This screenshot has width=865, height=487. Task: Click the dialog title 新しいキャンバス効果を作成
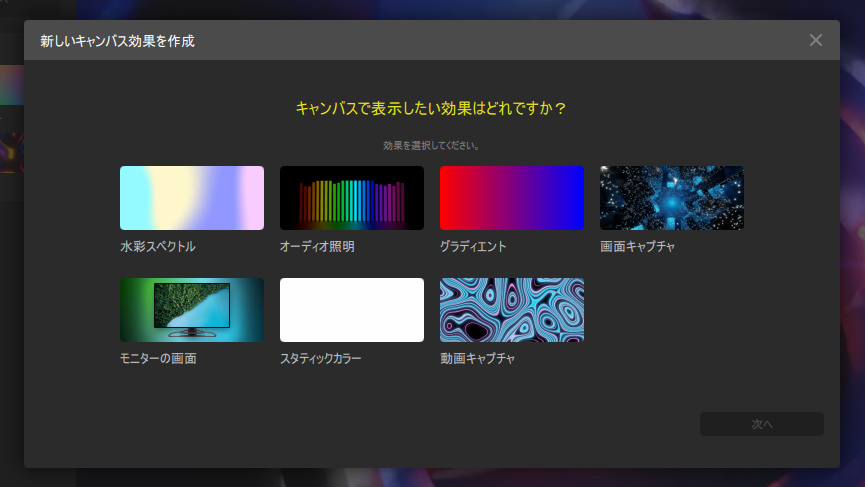[x=118, y=41]
